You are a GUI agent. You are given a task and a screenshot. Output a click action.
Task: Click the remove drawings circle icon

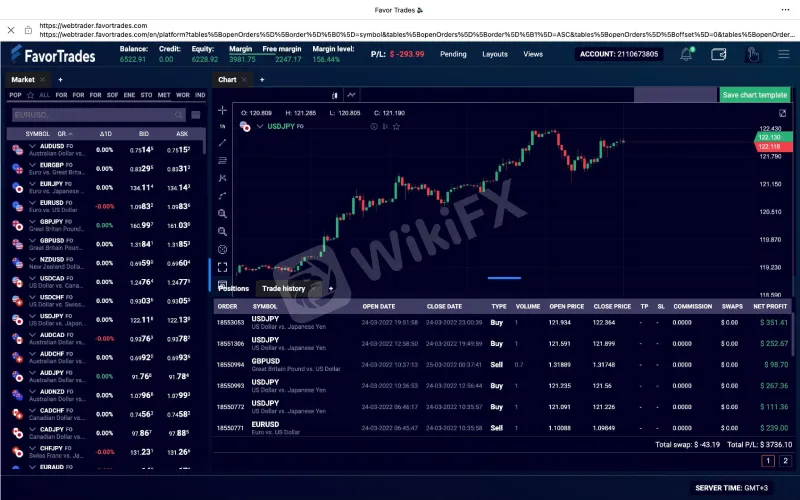point(222,249)
